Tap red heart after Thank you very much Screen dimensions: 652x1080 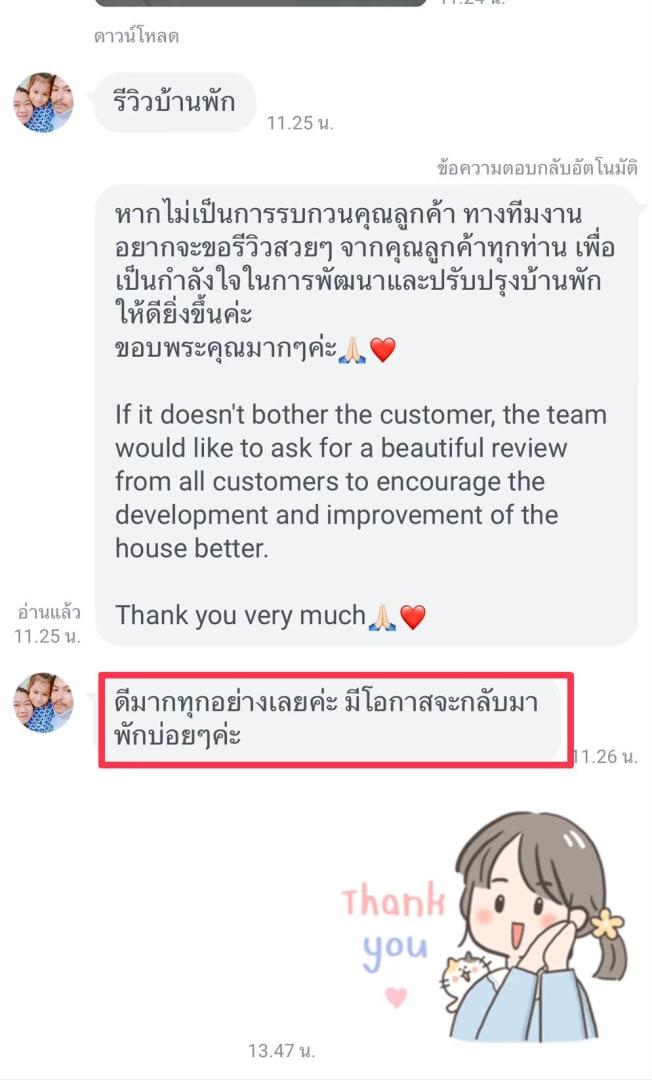click(413, 616)
